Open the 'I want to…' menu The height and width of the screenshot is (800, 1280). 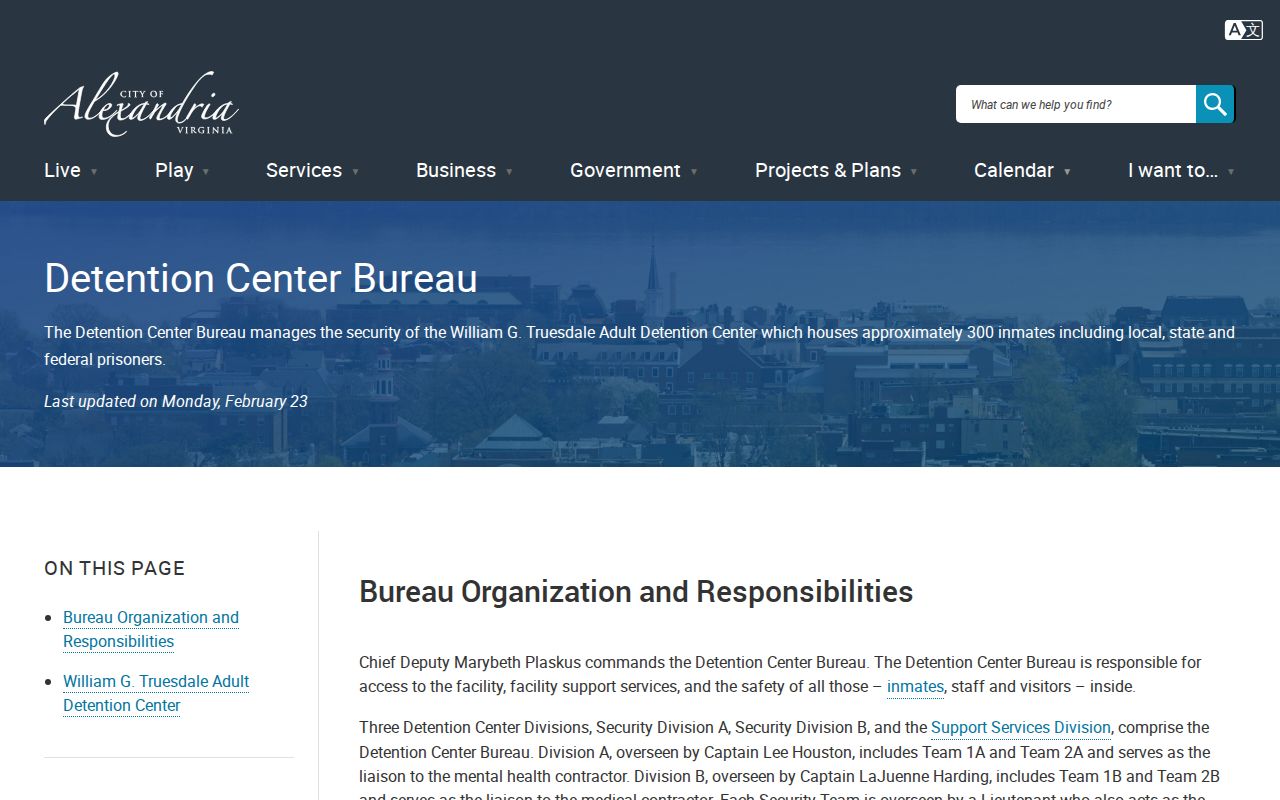(1173, 170)
